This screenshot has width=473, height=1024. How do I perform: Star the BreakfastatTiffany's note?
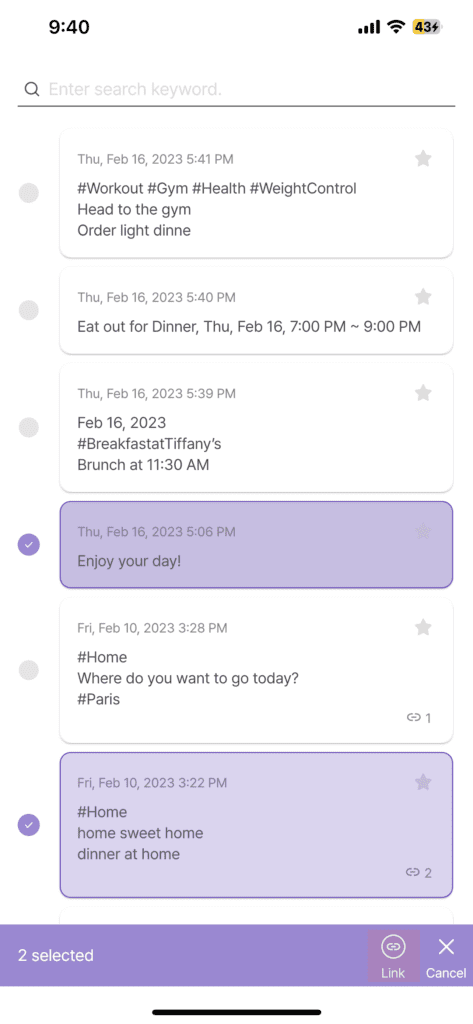(x=423, y=393)
